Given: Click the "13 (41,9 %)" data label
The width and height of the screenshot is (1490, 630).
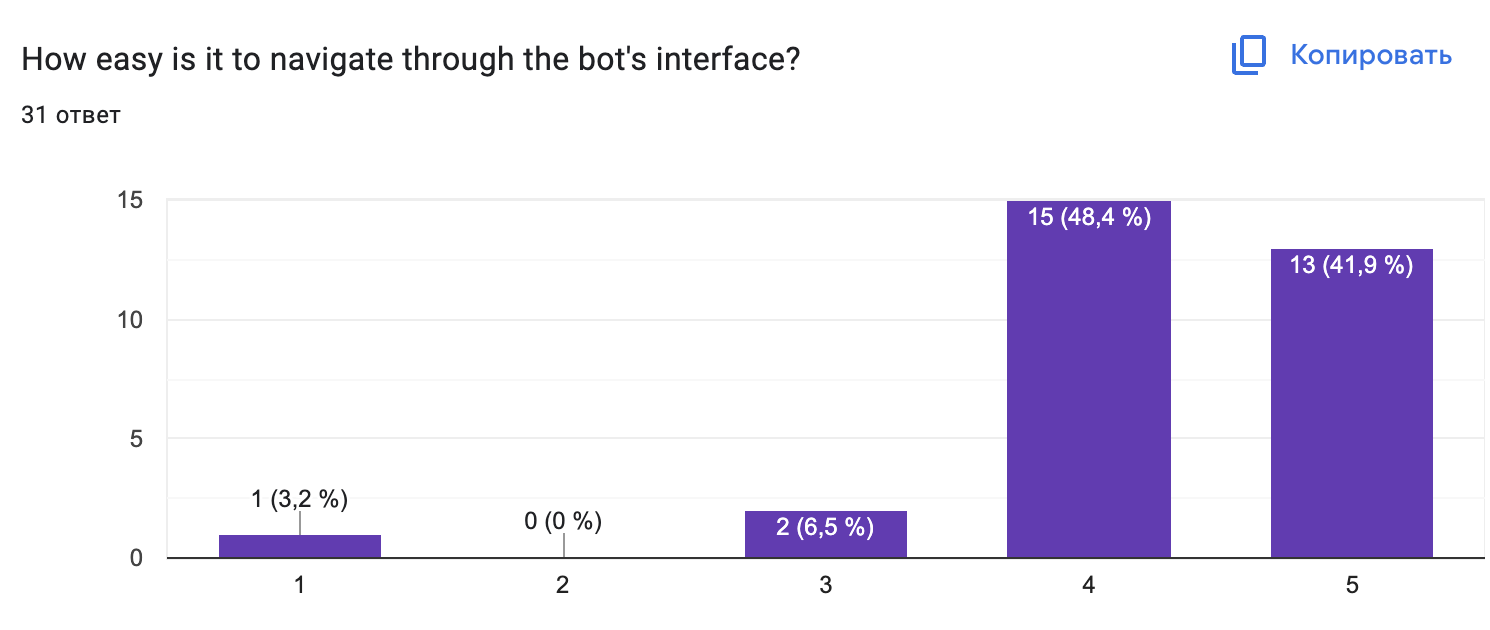Looking at the screenshot, I should point(1351,265).
